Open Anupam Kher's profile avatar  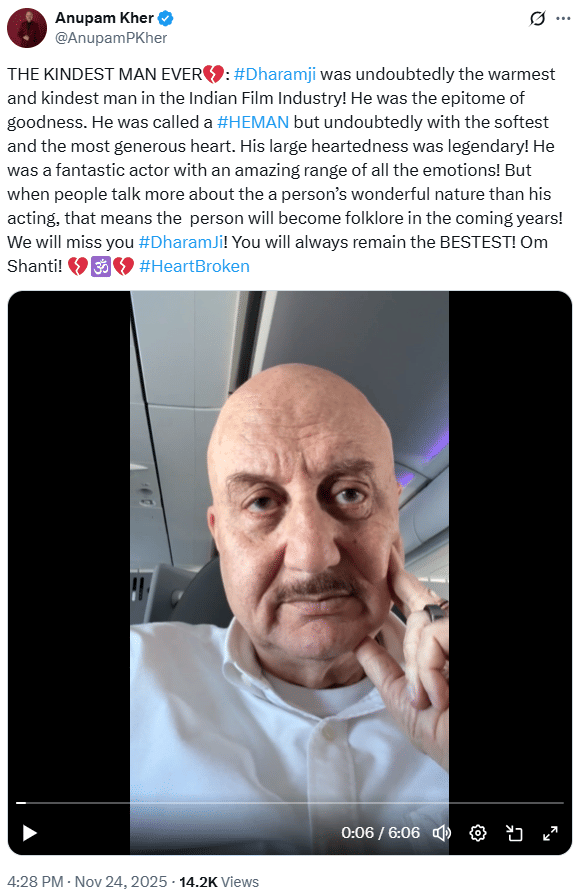(27, 28)
